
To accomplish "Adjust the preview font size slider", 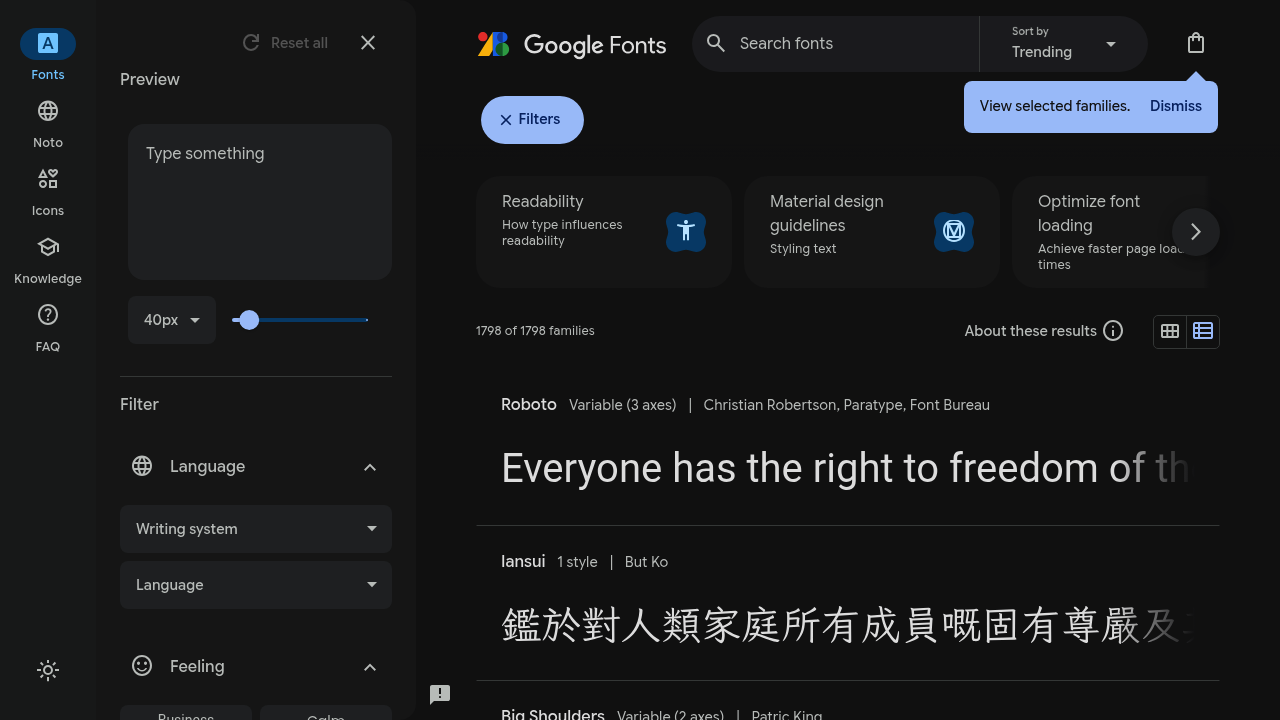I will coord(249,320).
